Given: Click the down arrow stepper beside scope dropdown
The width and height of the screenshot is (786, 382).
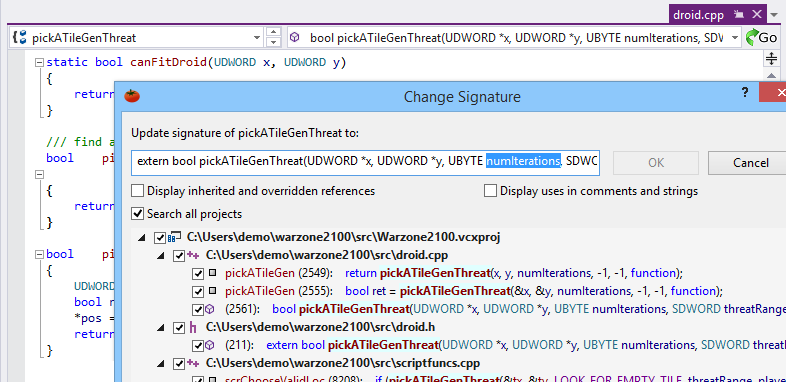Looking at the screenshot, I should pos(273,43).
